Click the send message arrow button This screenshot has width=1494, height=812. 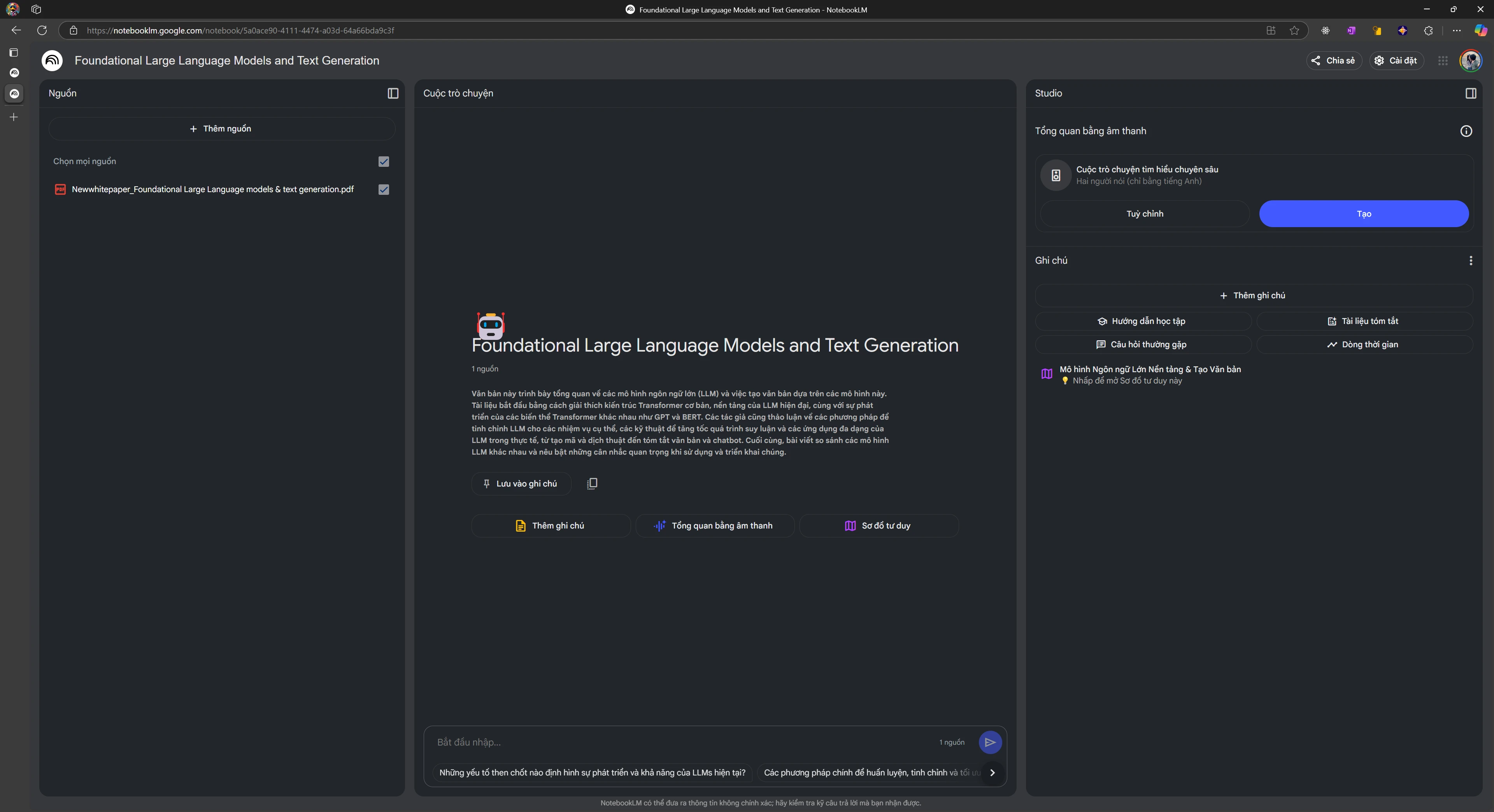pos(989,742)
